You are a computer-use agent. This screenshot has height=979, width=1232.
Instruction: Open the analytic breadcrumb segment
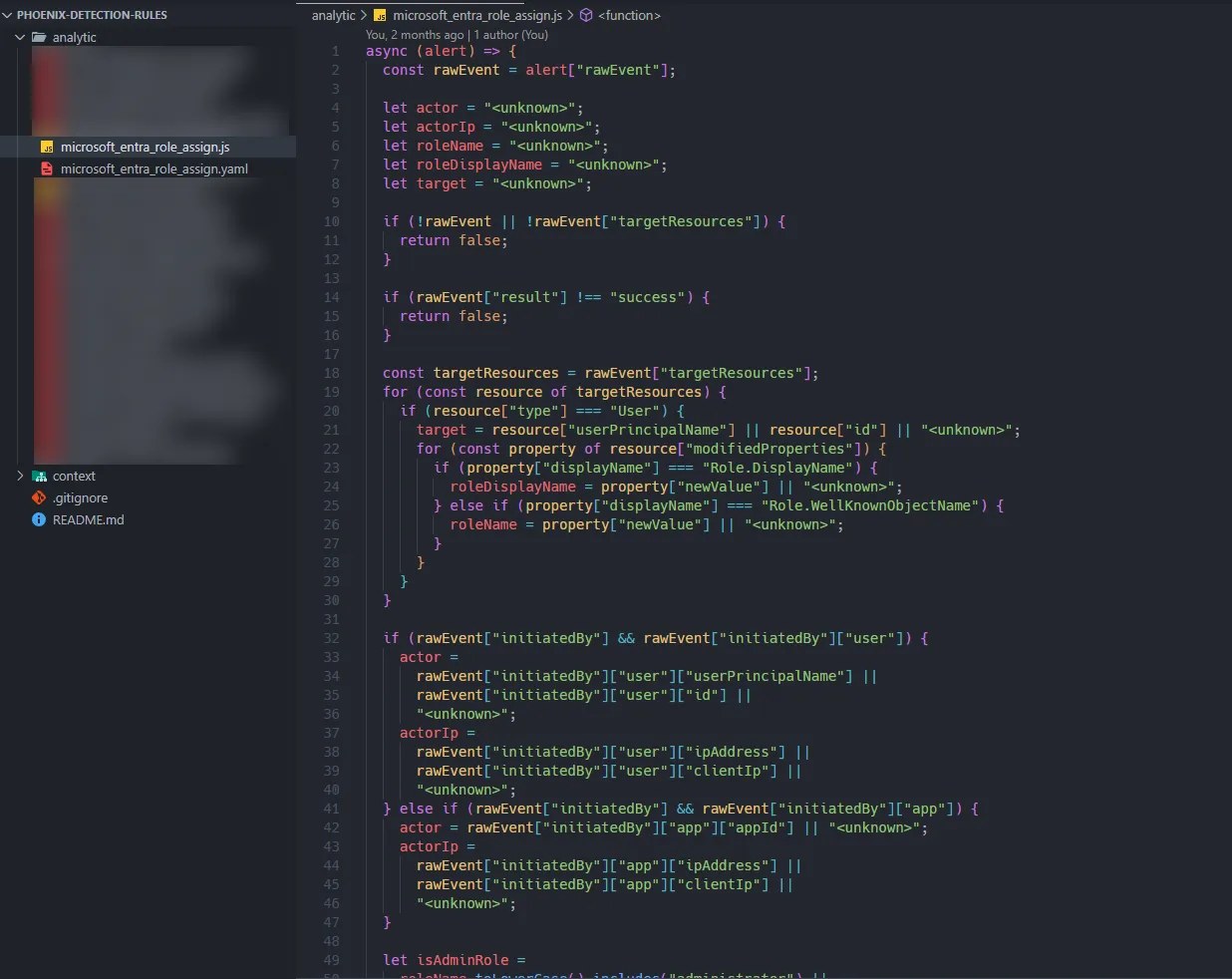(333, 16)
